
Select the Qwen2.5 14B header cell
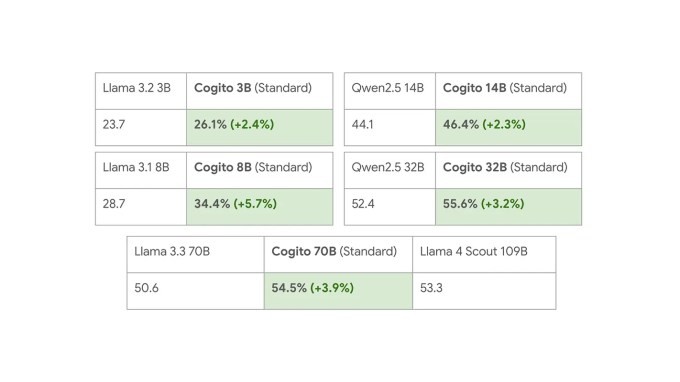point(390,91)
